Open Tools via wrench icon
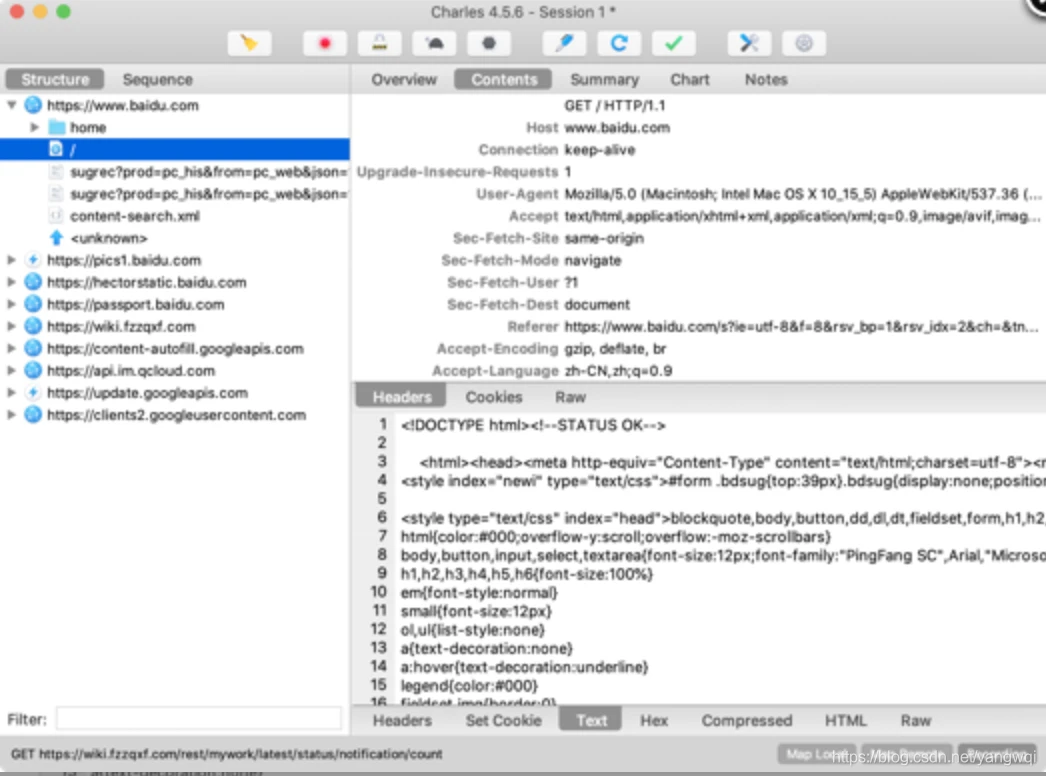This screenshot has width=1046, height=776. pos(749,43)
